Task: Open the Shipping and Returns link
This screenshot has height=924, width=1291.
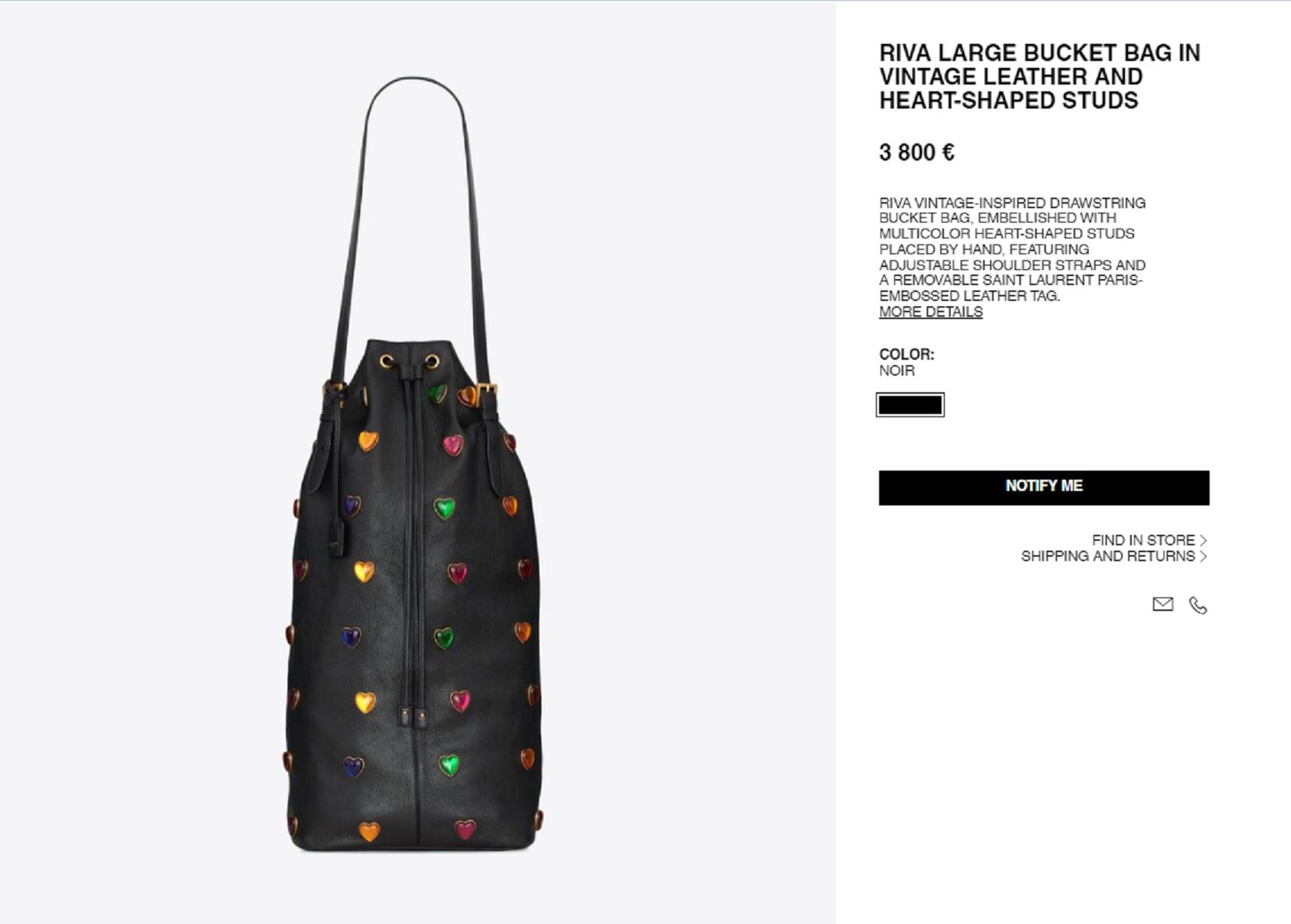Action: pyautogui.click(x=1108, y=556)
